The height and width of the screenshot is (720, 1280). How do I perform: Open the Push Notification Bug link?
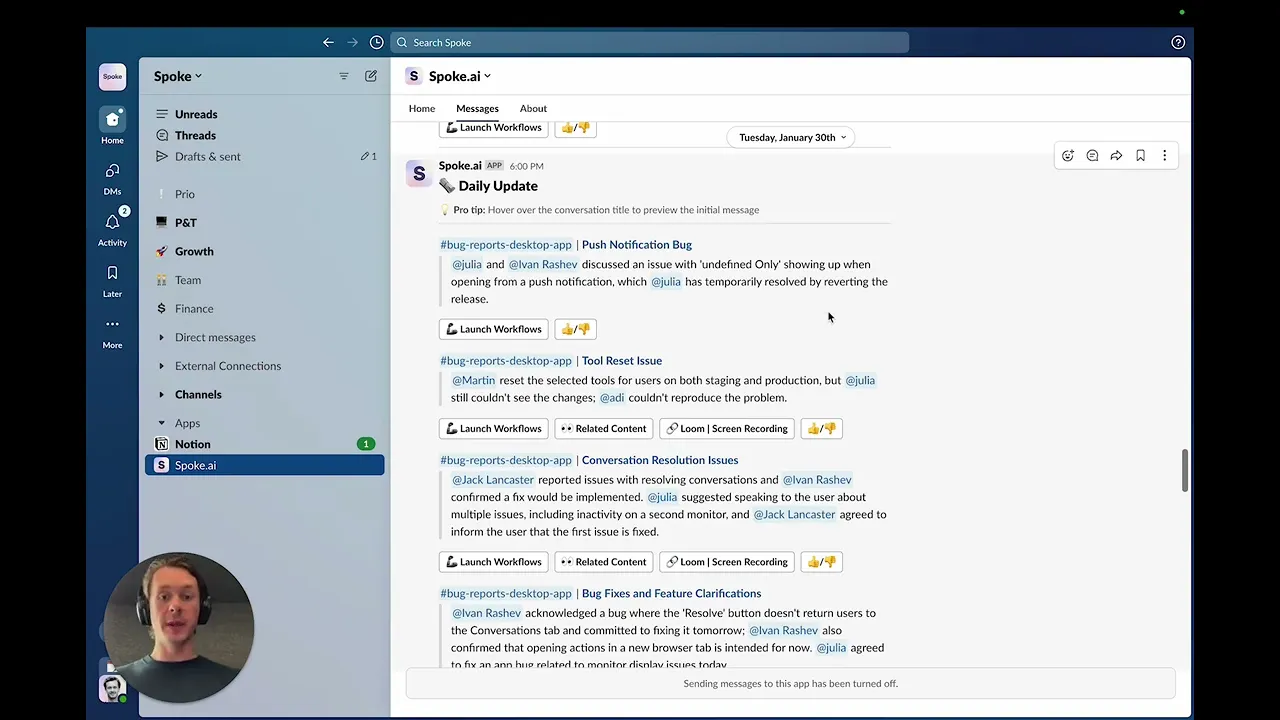coord(637,244)
